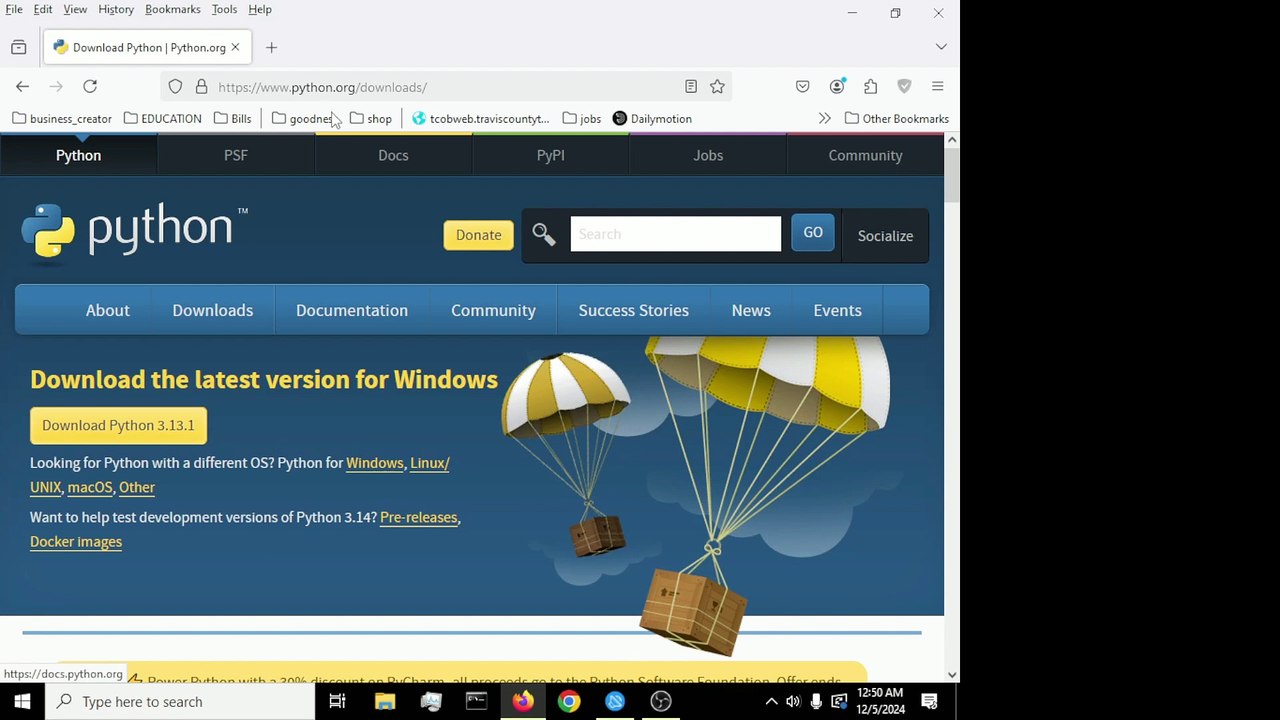Open the History menu
Screen dimensions: 1280x720
pyautogui.click(x=116, y=9)
